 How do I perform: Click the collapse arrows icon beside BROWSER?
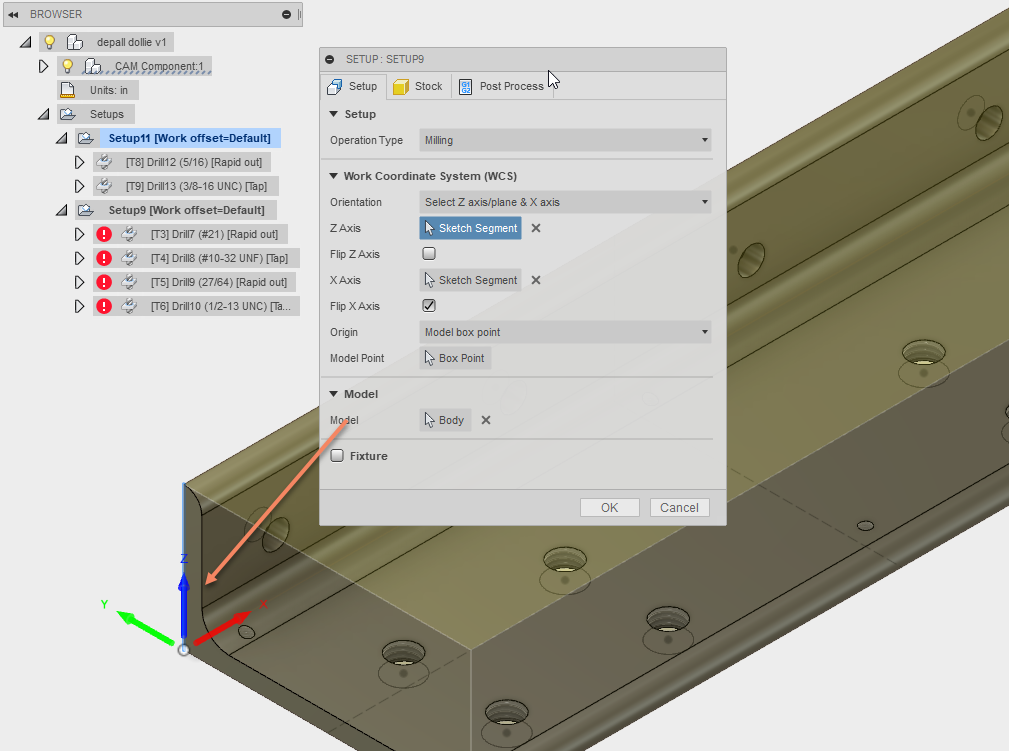pos(12,14)
